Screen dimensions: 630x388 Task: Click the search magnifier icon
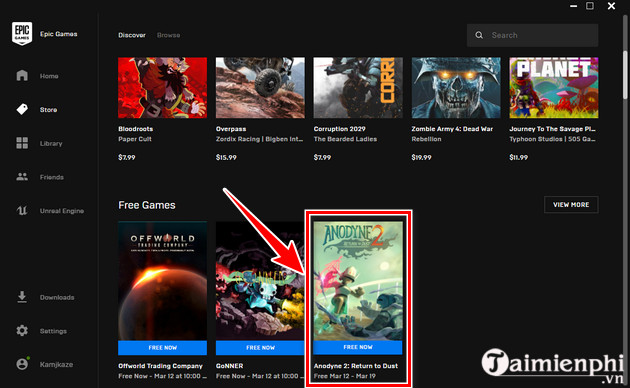(x=479, y=35)
